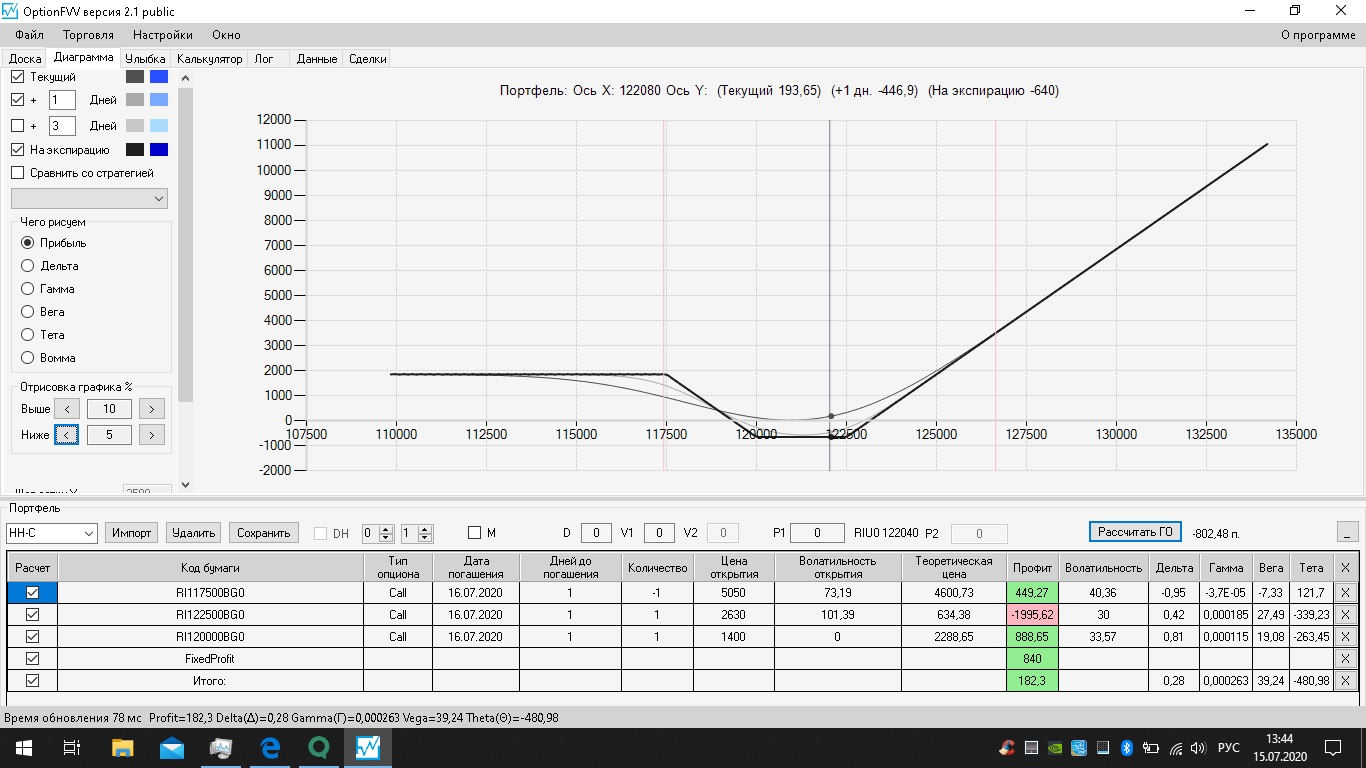Viewport: 1366px width, 768px height.
Task: Click the Bluetooth tray icon
Action: (x=1126, y=748)
